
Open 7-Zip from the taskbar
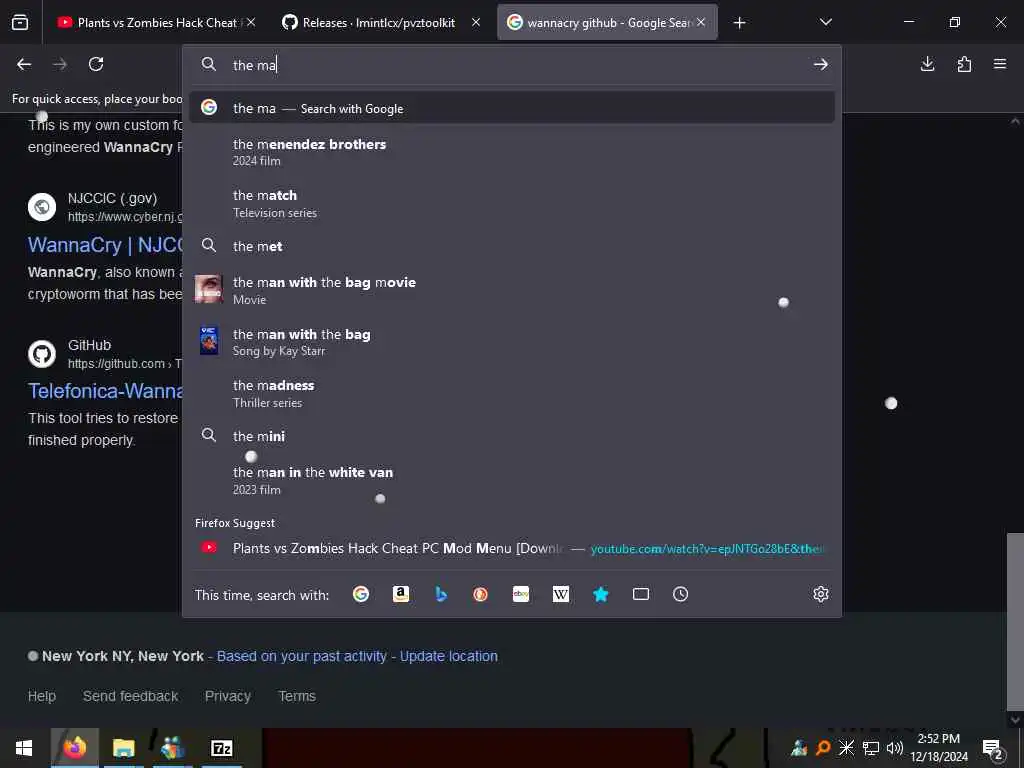[x=221, y=748]
